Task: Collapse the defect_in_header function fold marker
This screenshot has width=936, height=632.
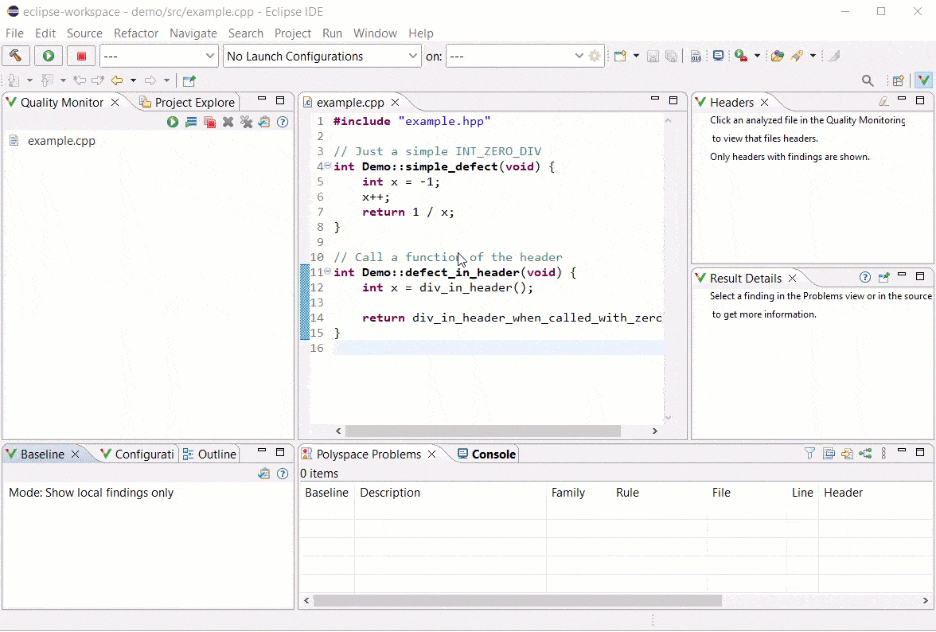Action: point(327,272)
